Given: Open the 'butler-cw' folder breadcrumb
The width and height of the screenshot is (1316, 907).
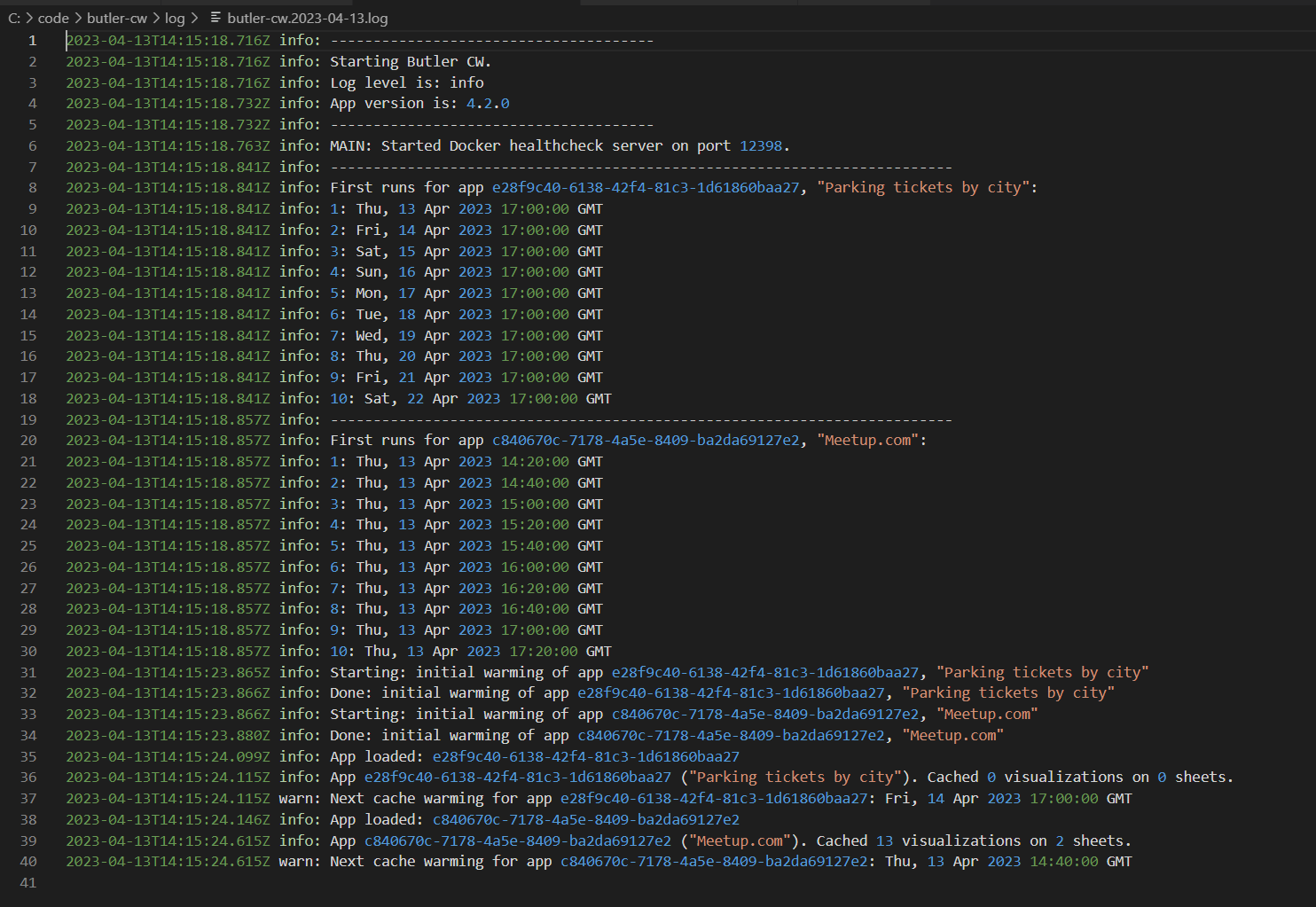Looking at the screenshot, I should coord(117,18).
